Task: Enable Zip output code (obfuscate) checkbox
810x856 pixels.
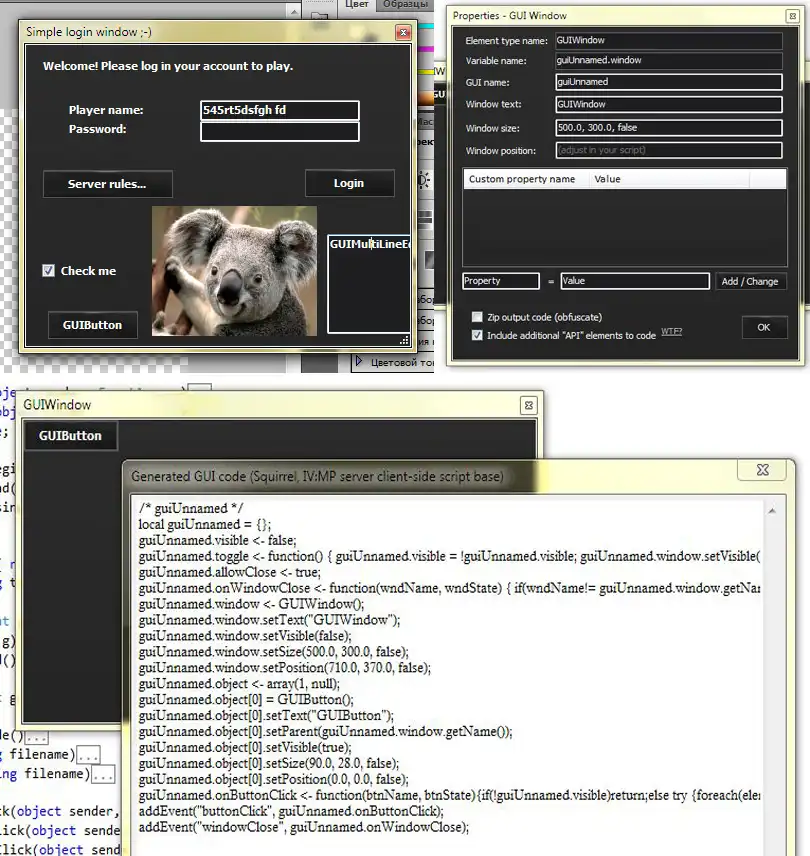Action: click(477, 317)
